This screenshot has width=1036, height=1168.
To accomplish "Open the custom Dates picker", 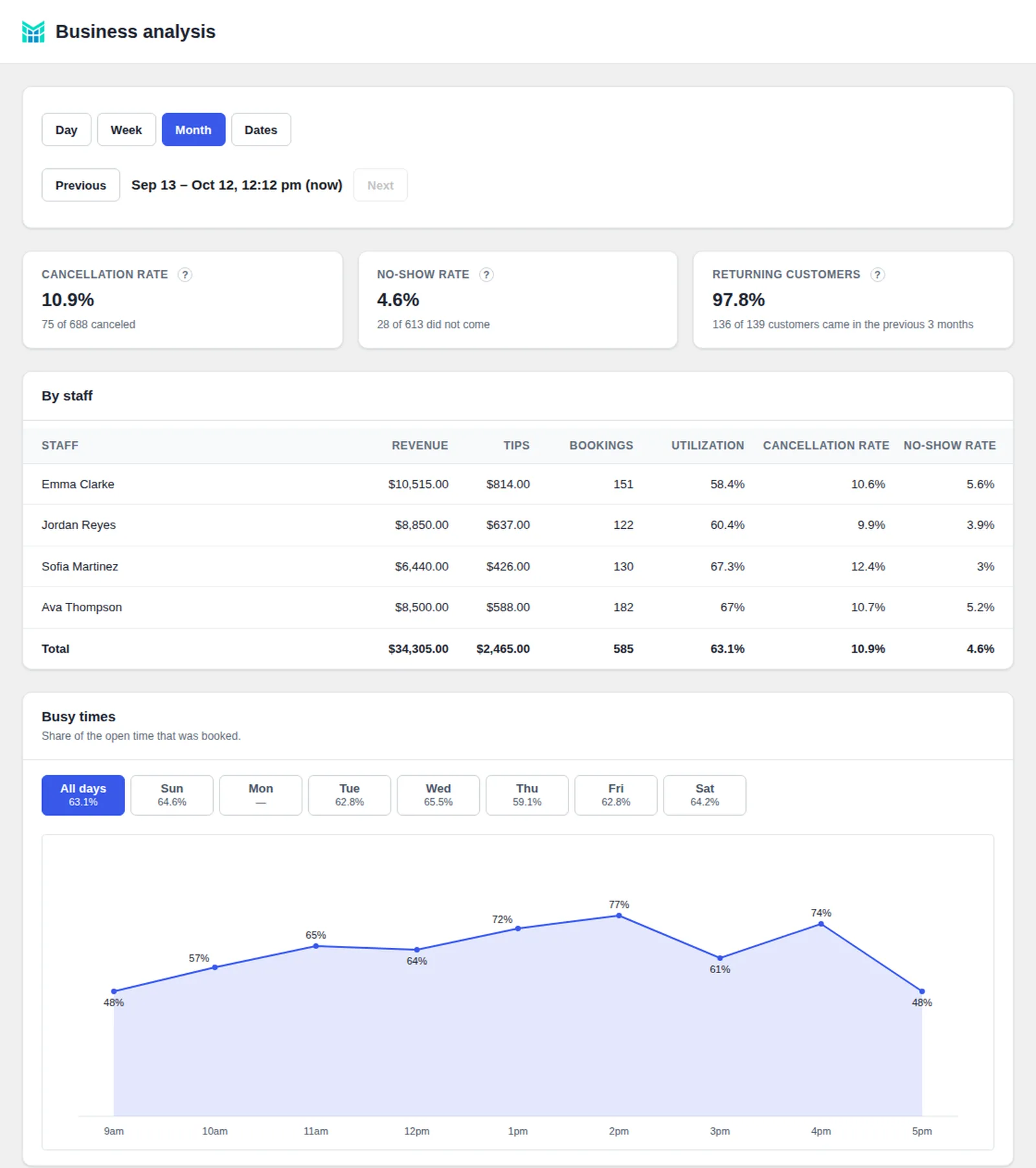I will pos(261,129).
